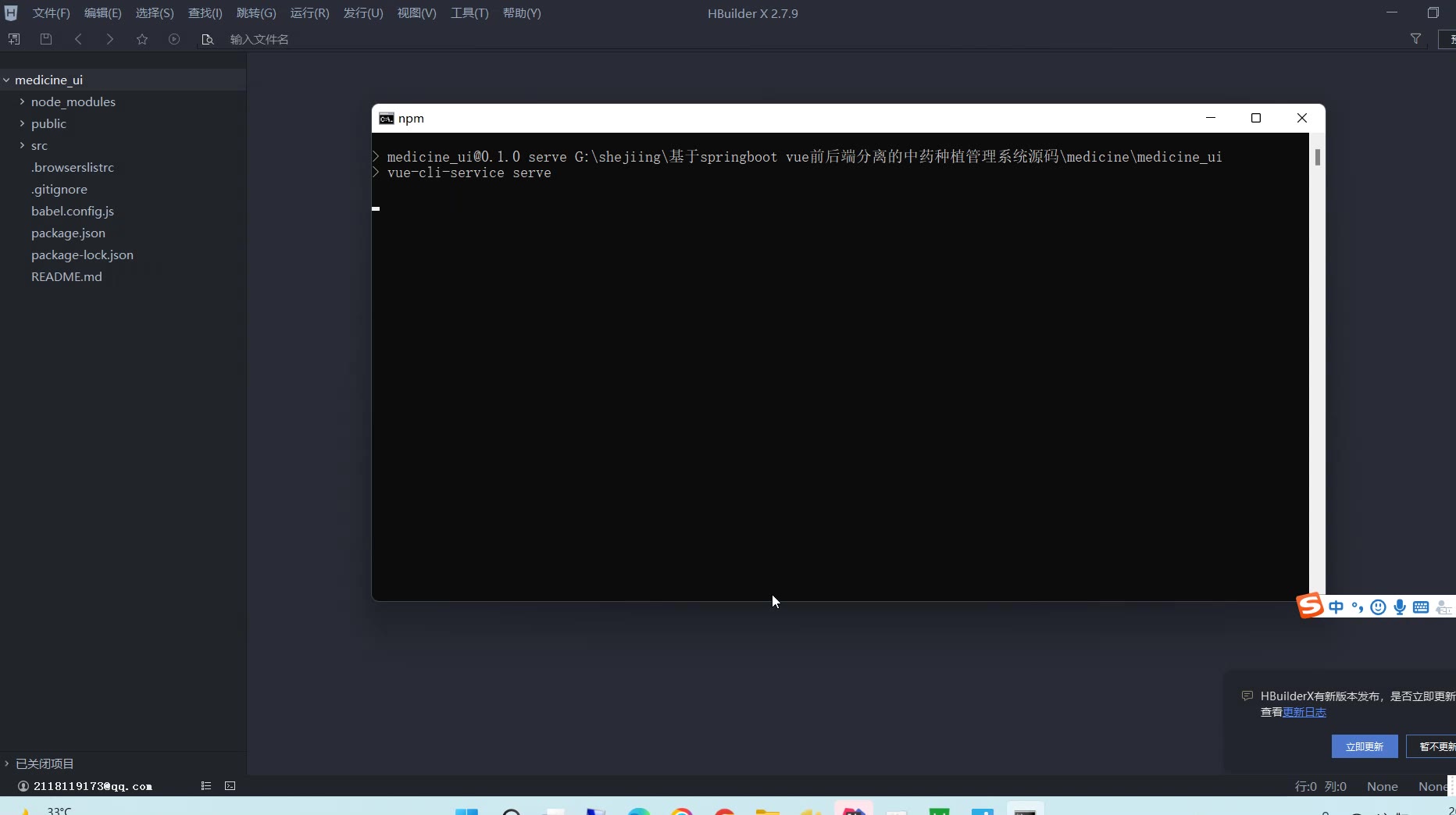
Task: Click the terminal icon in status bar
Action: pyautogui.click(x=230, y=786)
